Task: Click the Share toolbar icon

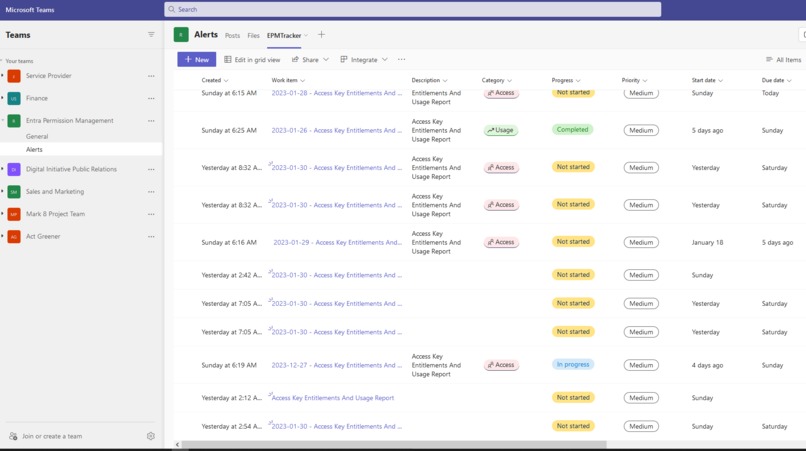Action: tap(296, 60)
